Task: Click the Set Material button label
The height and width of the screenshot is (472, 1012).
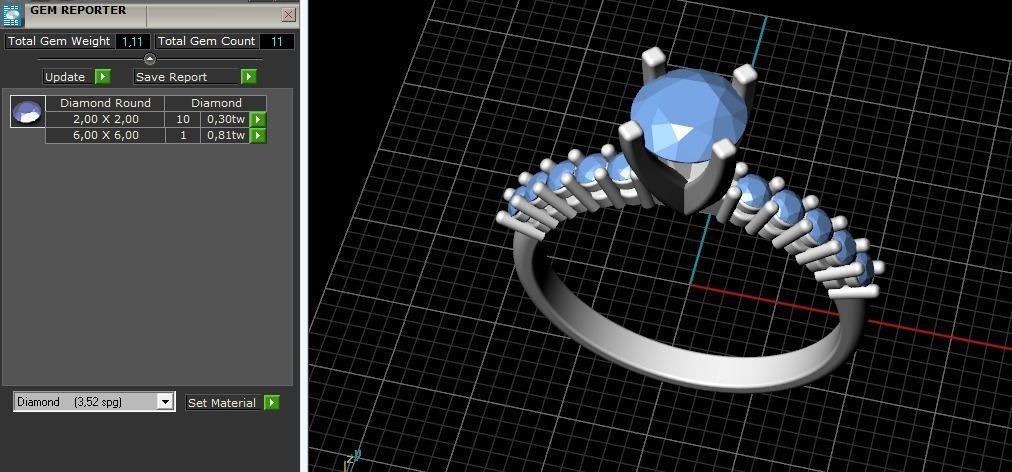Action: click(x=223, y=403)
